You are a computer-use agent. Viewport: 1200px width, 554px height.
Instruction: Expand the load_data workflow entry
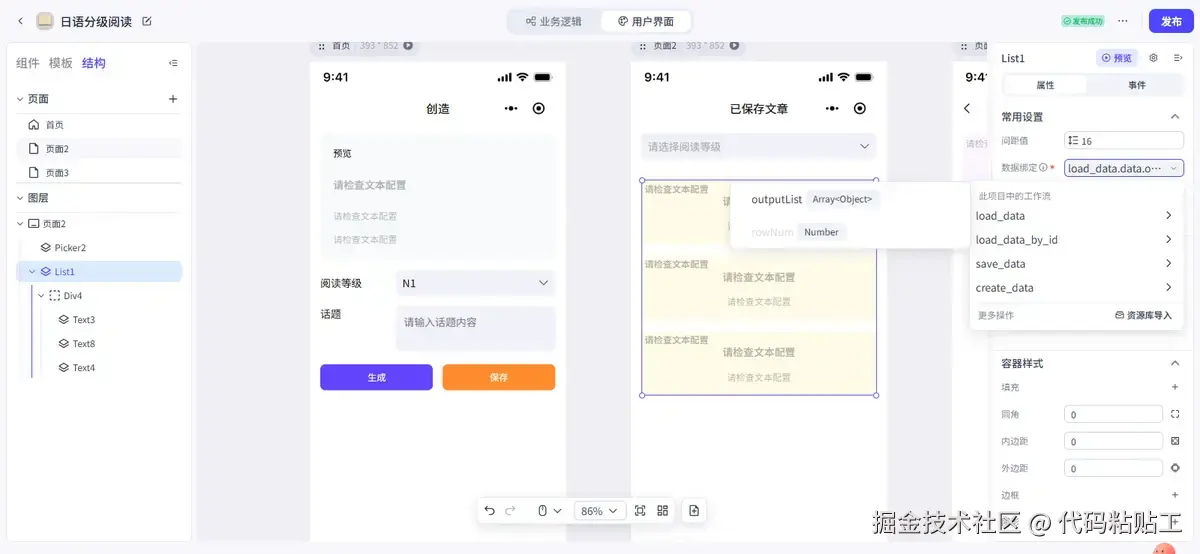click(1076, 216)
